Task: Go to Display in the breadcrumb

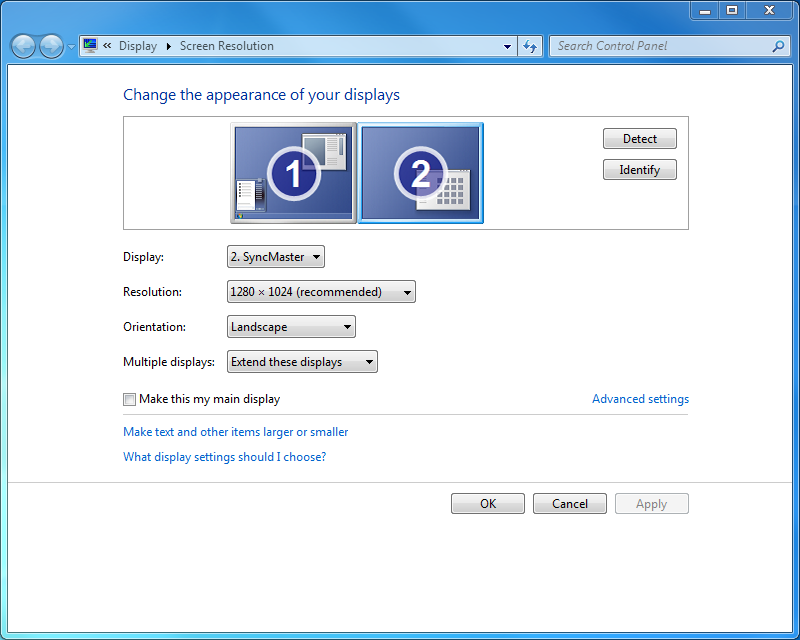Action: (x=138, y=46)
